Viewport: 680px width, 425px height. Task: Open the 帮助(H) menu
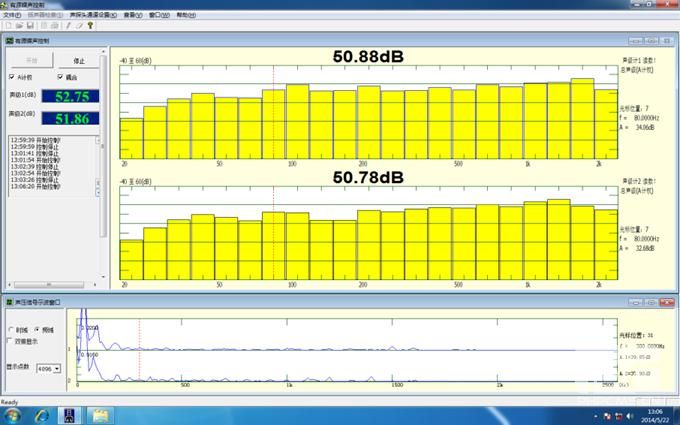click(186, 15)
